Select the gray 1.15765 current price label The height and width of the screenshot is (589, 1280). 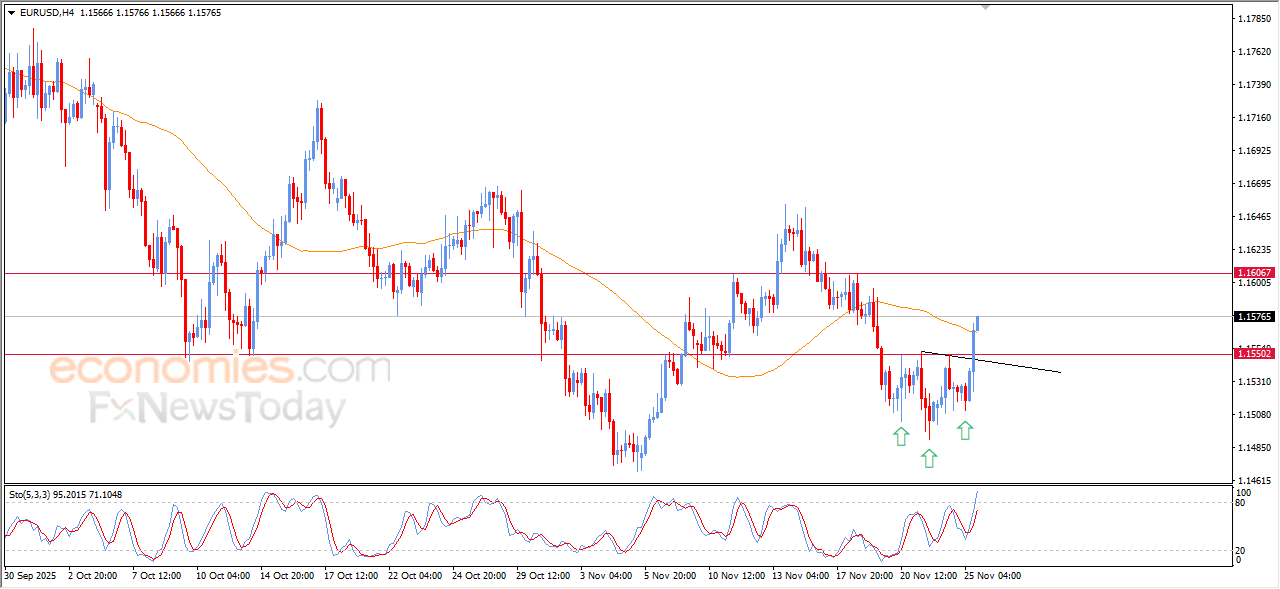1254,317
